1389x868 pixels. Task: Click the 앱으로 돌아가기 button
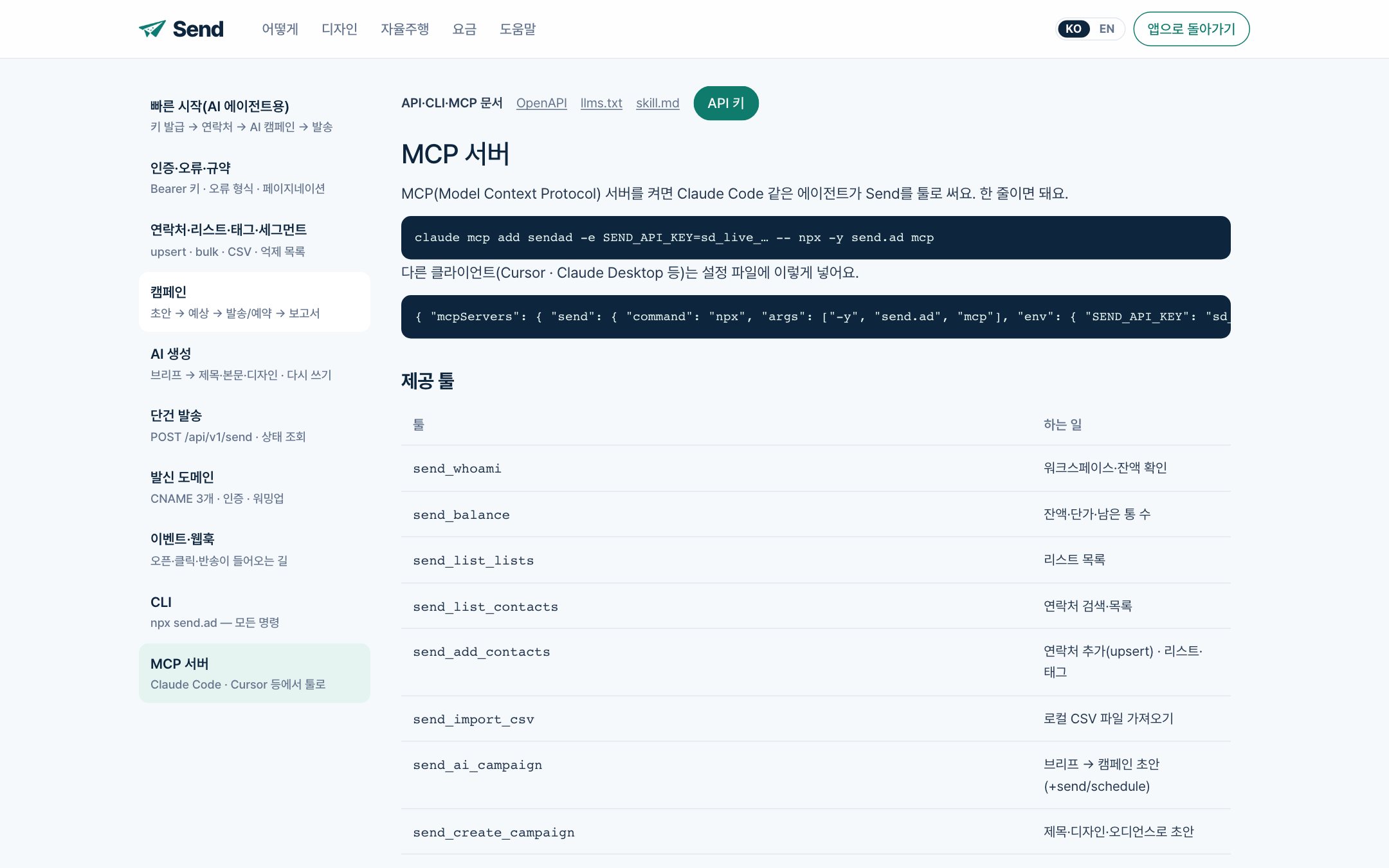pyautogui.click(x=1191, y=29)
